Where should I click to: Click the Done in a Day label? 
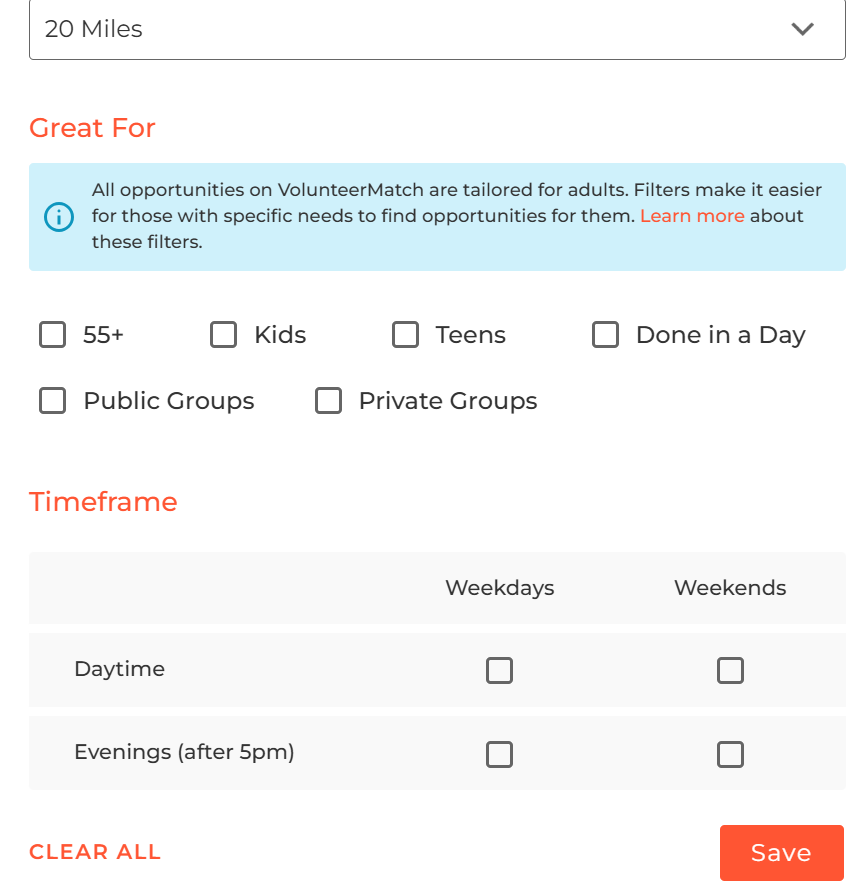click(721, 335)
